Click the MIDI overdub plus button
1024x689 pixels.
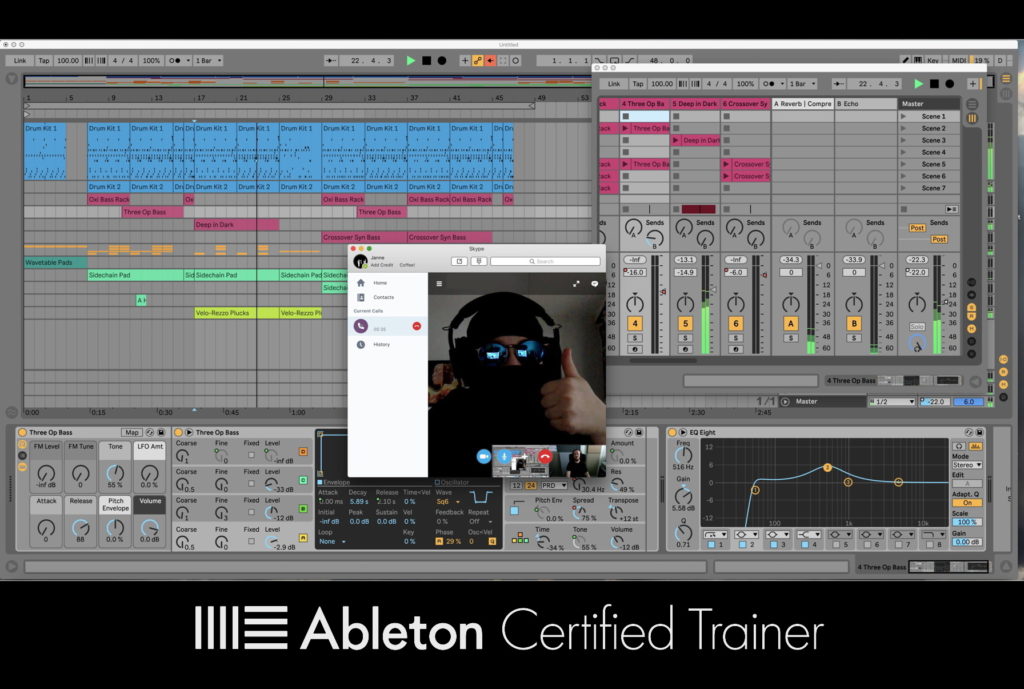point(465,61)
